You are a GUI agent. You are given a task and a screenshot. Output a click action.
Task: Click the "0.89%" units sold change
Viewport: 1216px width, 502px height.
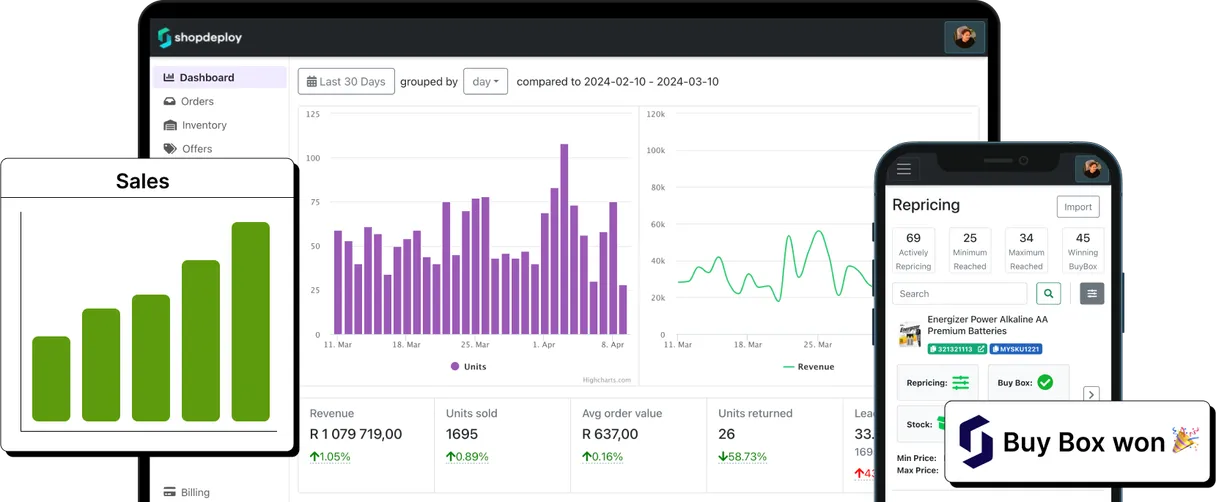click(467, 457)
